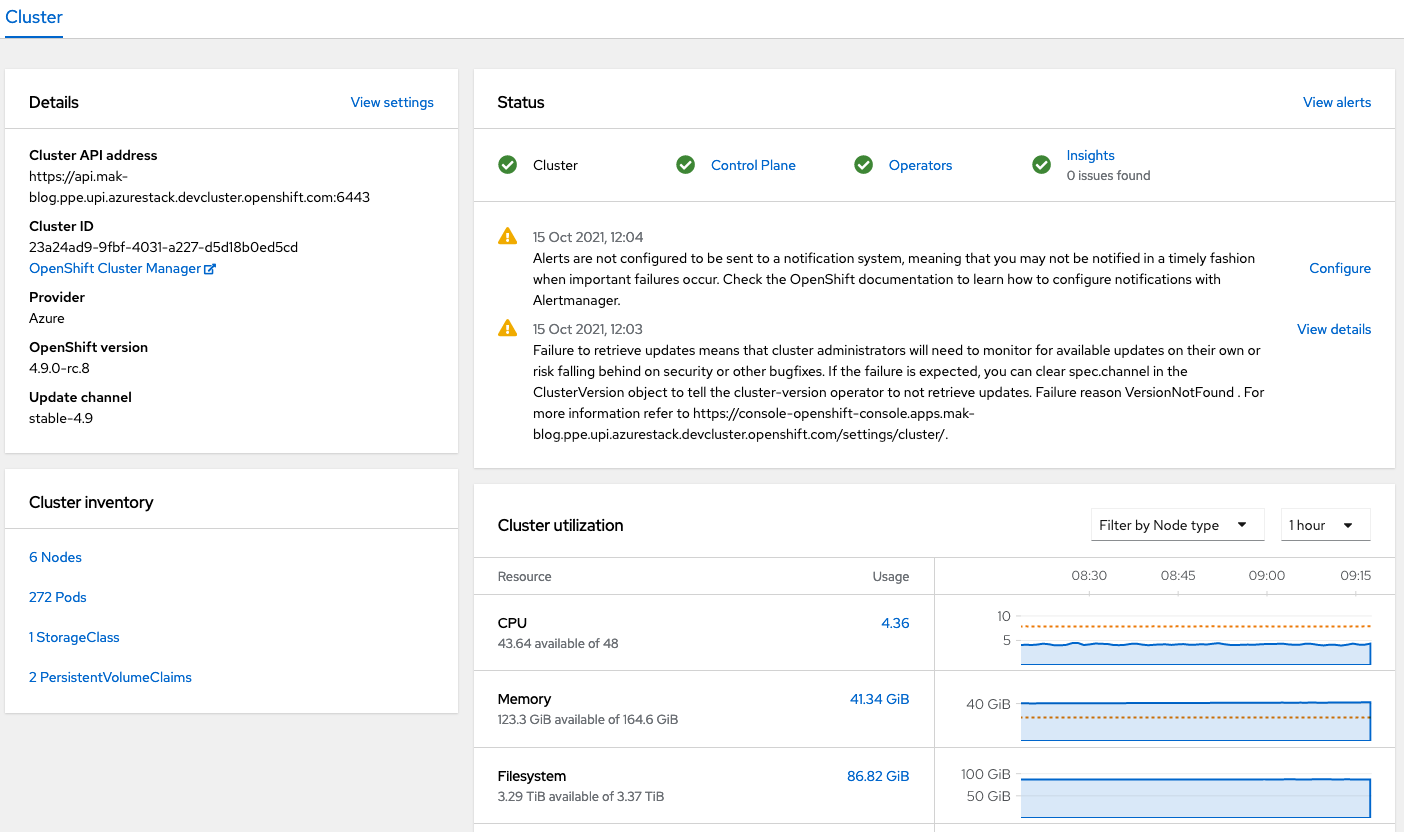Click Configure next to the Alertmanager notification message
This screenshot has height=832, width=1404.
pyautogui.click(x=1339, y=268)
